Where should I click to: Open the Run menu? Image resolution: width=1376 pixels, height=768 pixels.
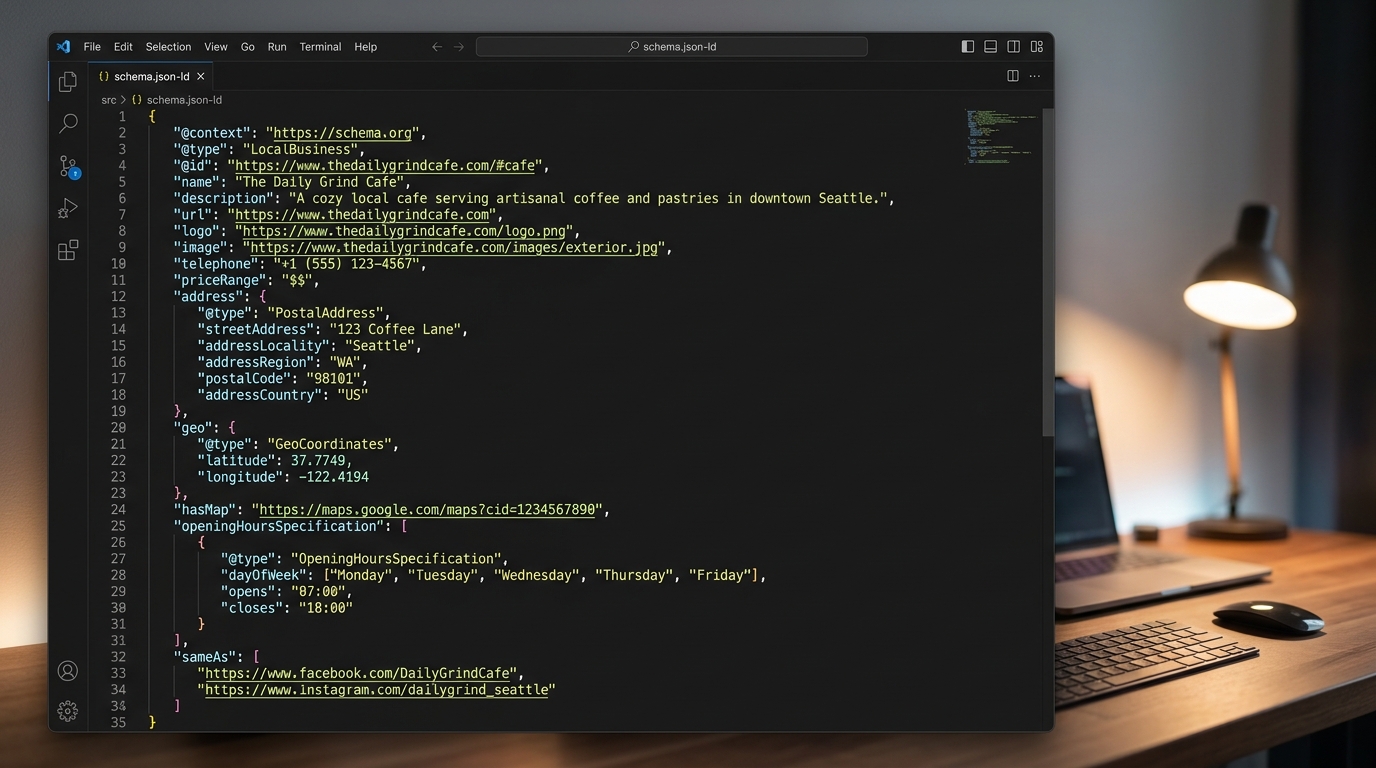click(277, 46)
